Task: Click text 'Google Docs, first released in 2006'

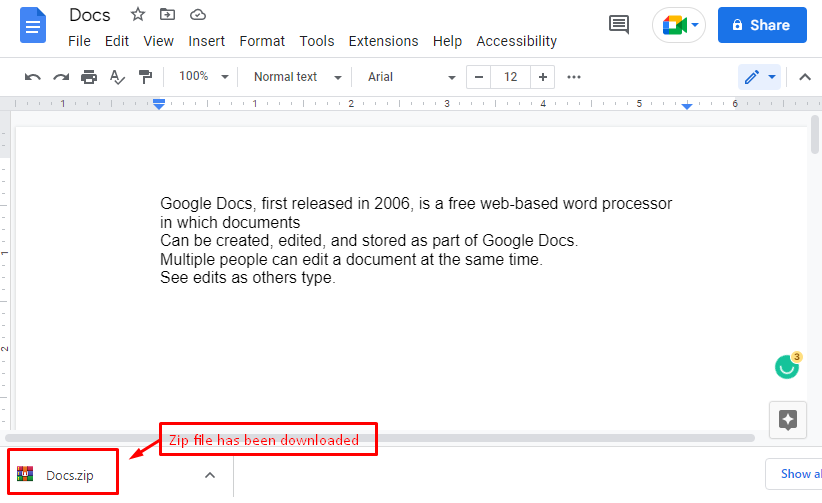Action: click(x=285, y=204)
